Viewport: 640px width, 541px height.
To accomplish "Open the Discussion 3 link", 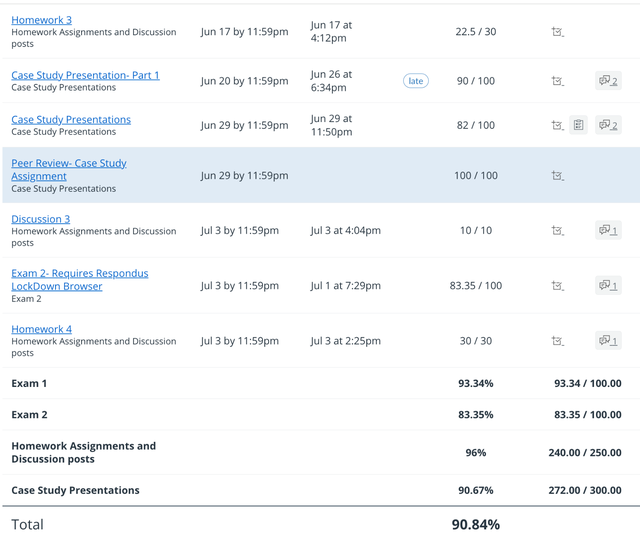I will [40, 219].
